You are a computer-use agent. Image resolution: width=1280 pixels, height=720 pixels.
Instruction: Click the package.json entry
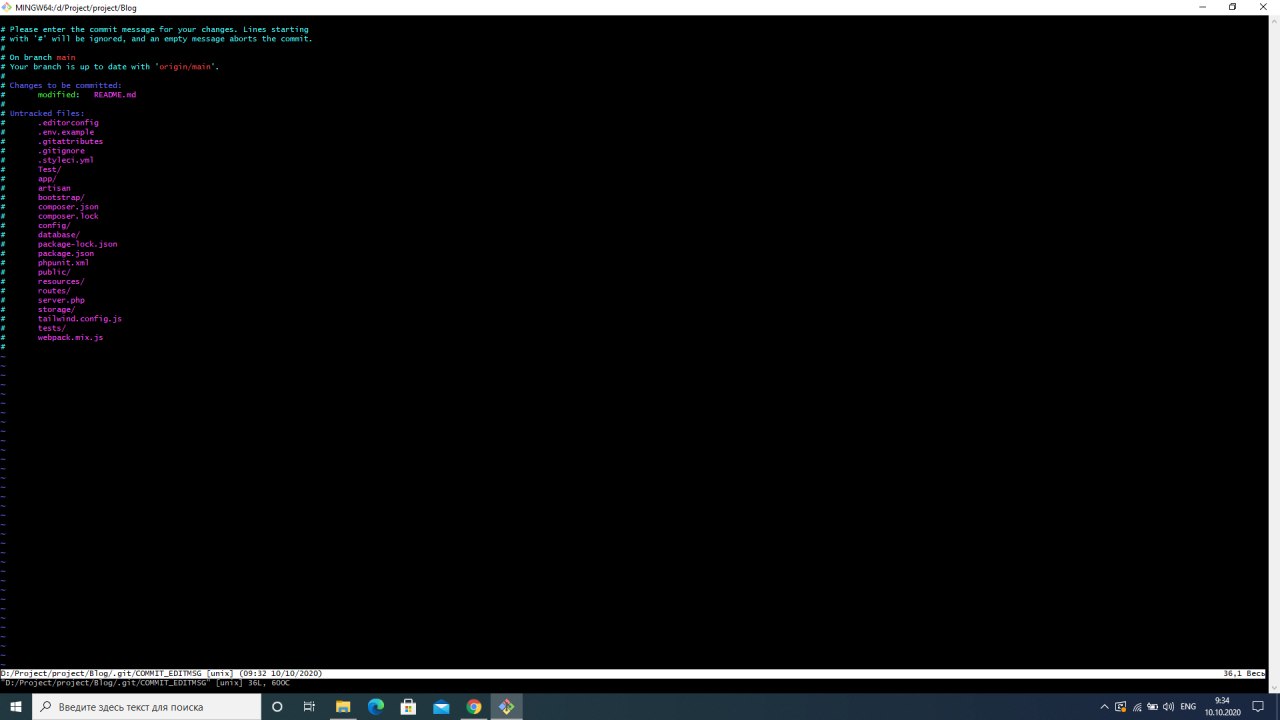pyautogui.click(x=66, y=253)
